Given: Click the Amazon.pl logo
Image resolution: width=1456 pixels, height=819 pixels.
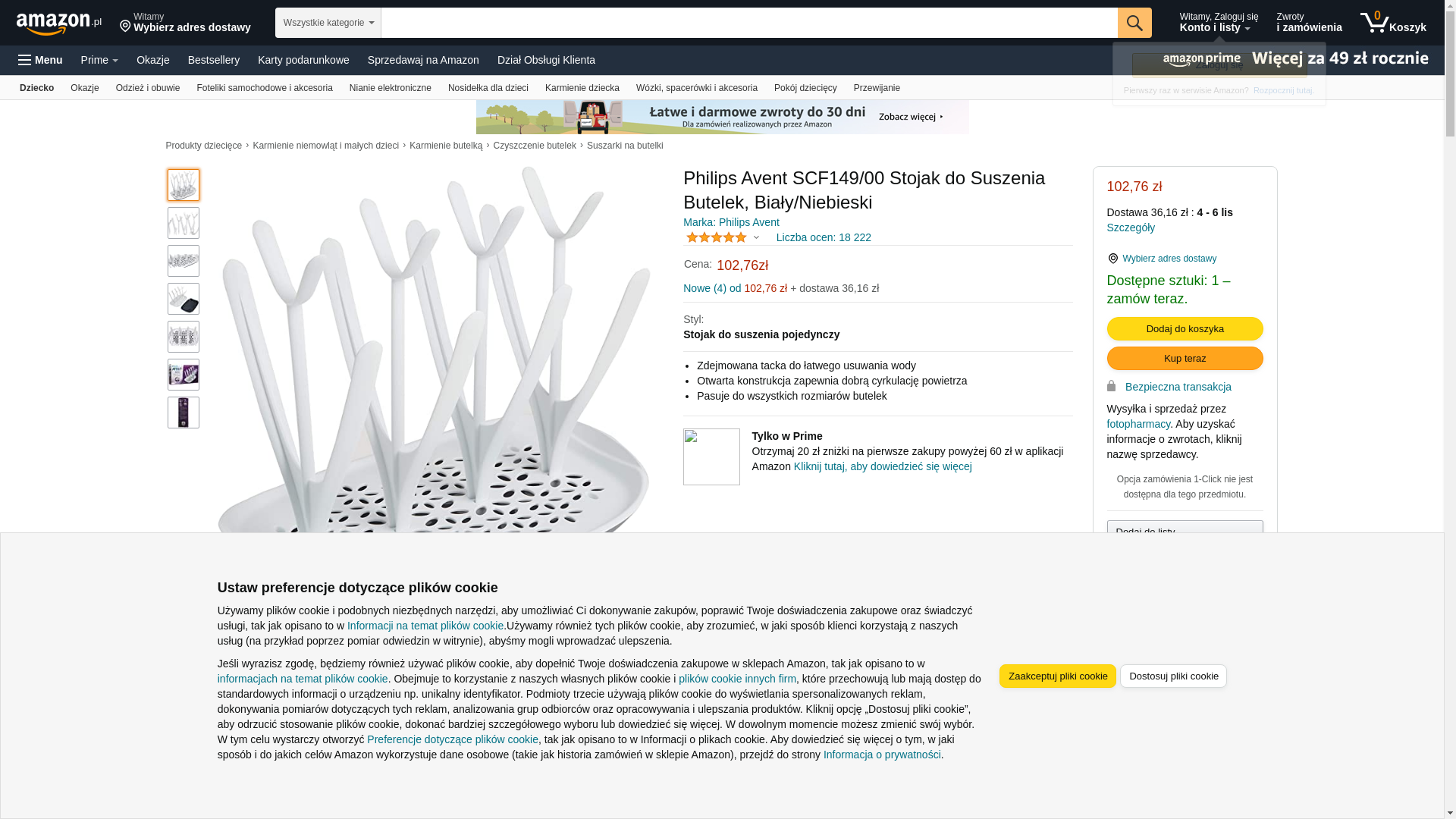Looking at the screenshot, I should pyautogui.click(x=58, y=24).
